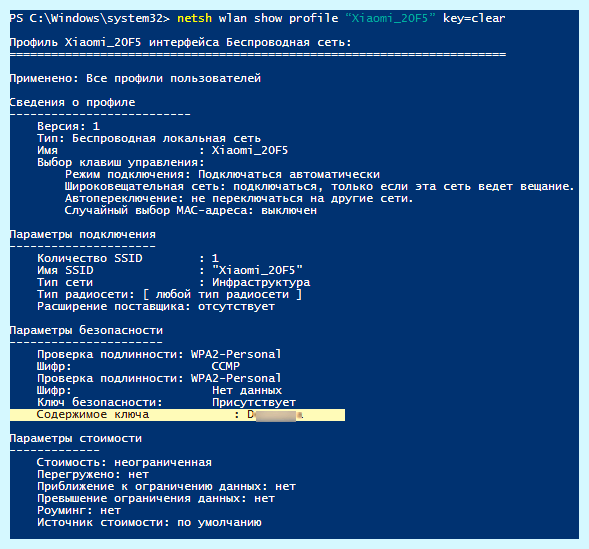Click the 'Применено: Все профили пользователей' line
The width and height of the screenshot is (589, 549).
(135, 78)
